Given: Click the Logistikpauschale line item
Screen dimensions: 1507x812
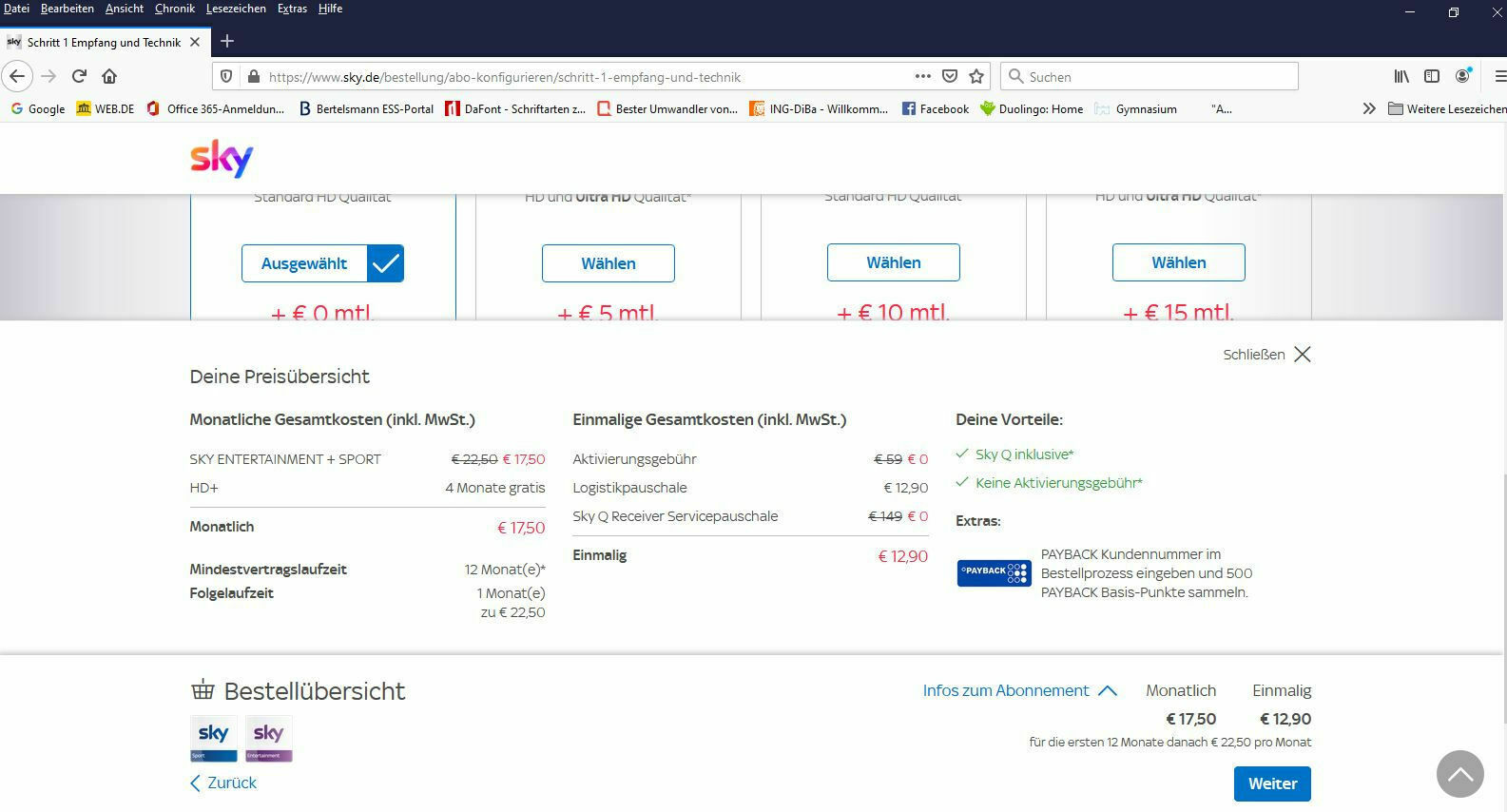Looking at the screenshot, I should click(x=629, y=488).
